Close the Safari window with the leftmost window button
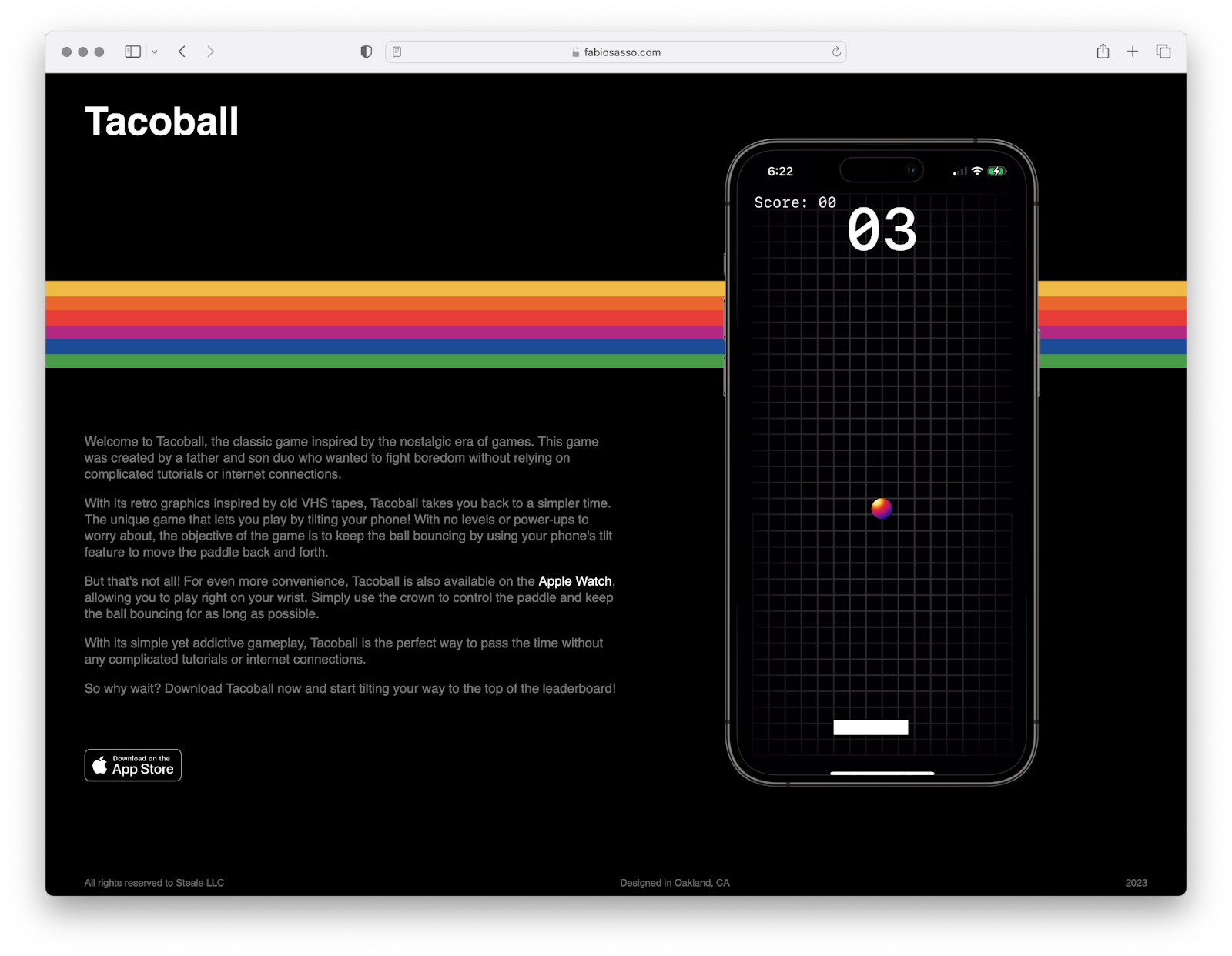The height and width of the screenshot is (956, 1232). [x=67, y=52]
